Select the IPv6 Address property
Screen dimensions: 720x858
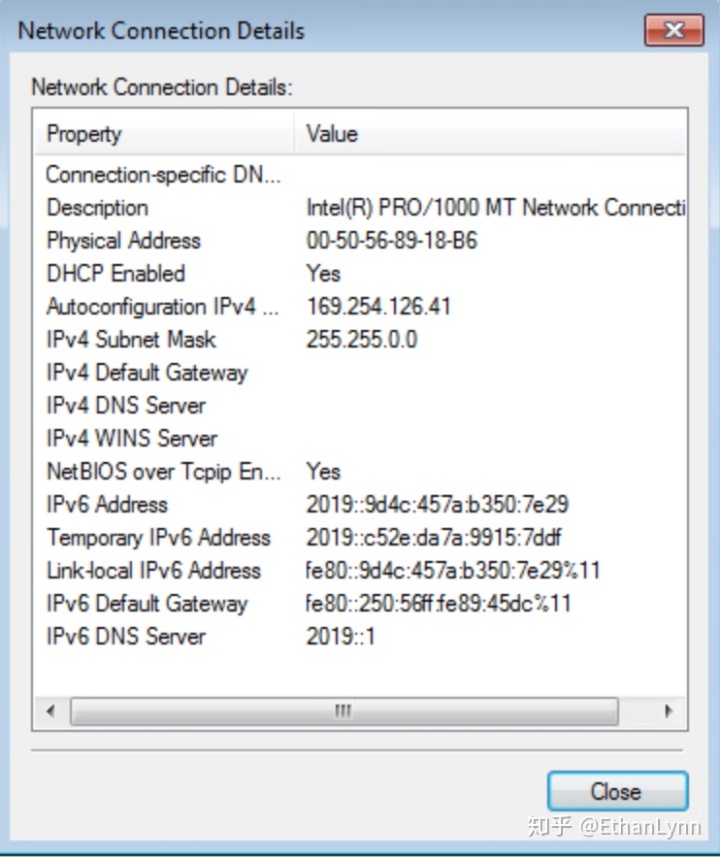107,505
